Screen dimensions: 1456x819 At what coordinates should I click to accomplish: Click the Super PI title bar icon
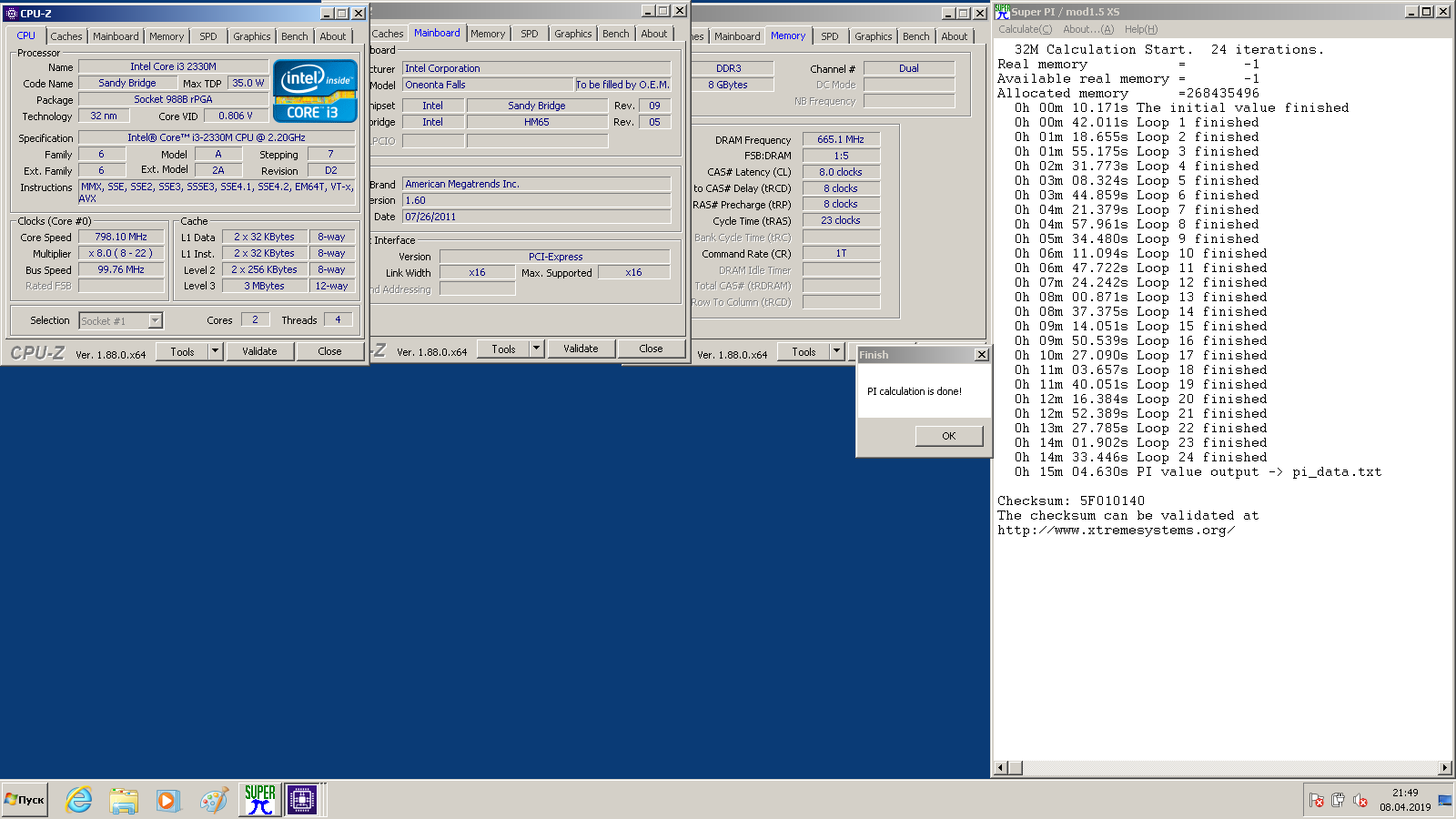point(1002,12)
